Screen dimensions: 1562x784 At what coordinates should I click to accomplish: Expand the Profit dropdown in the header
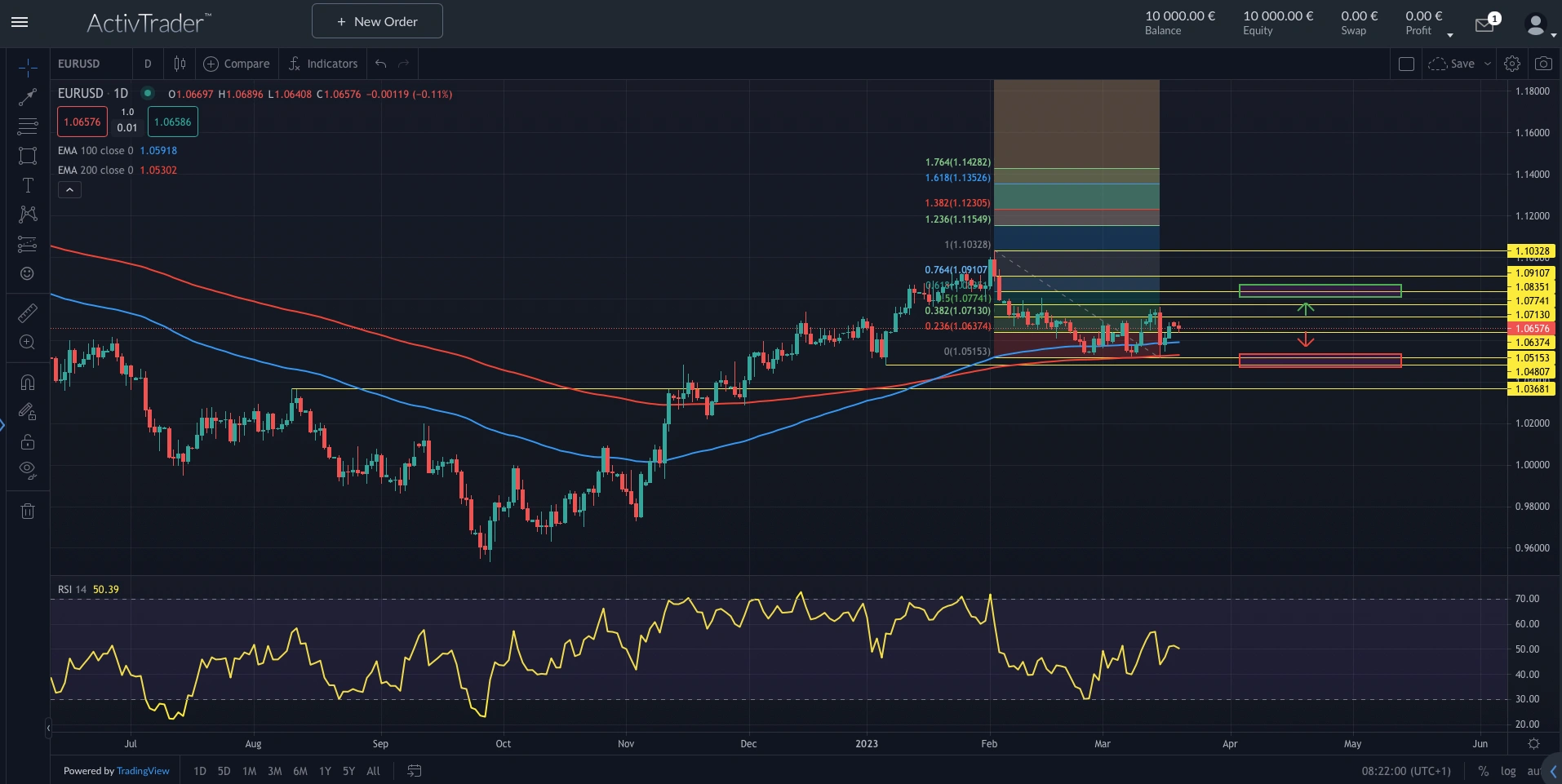click(x=1450, y=33)
